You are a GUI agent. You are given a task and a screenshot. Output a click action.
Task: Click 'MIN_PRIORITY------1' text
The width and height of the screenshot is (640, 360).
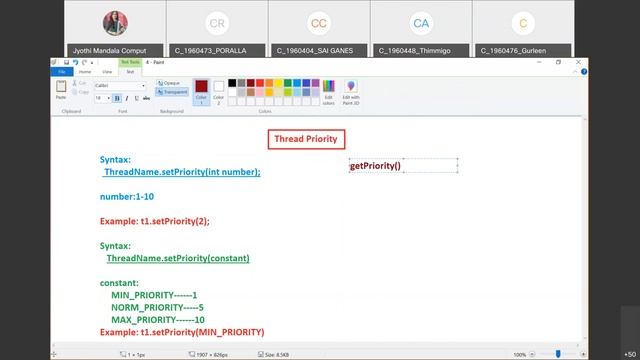(x=154, y=295)
